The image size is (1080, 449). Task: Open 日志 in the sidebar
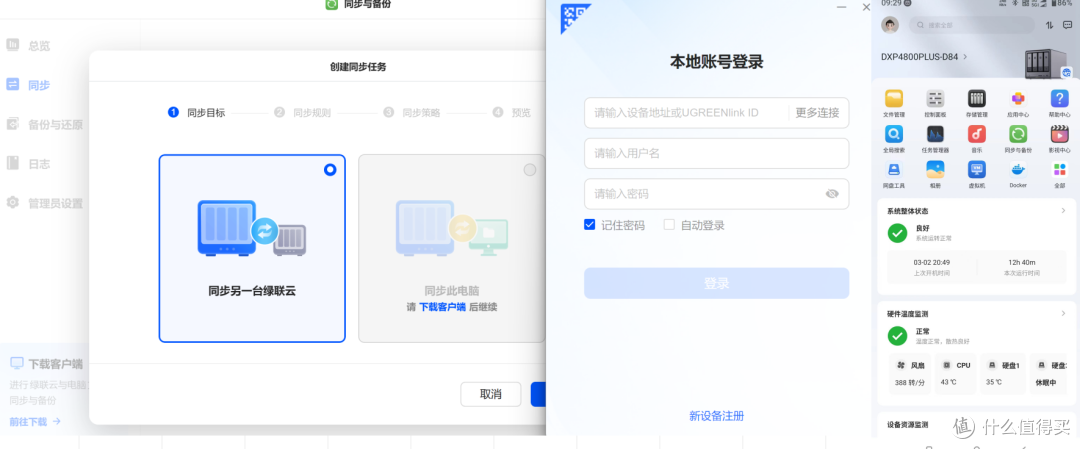(28, 164)
